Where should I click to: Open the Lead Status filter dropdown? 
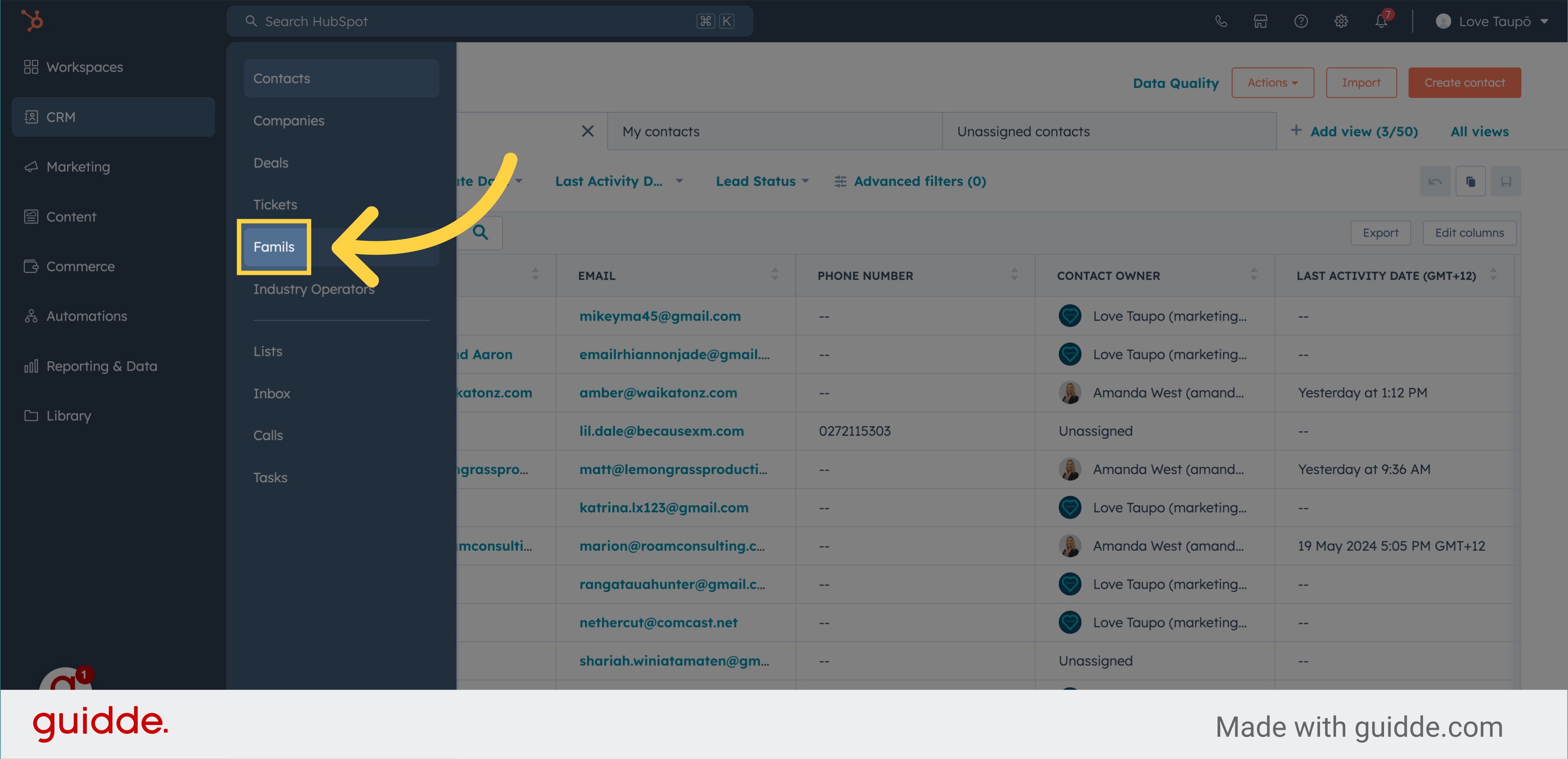tap(762, 181)
